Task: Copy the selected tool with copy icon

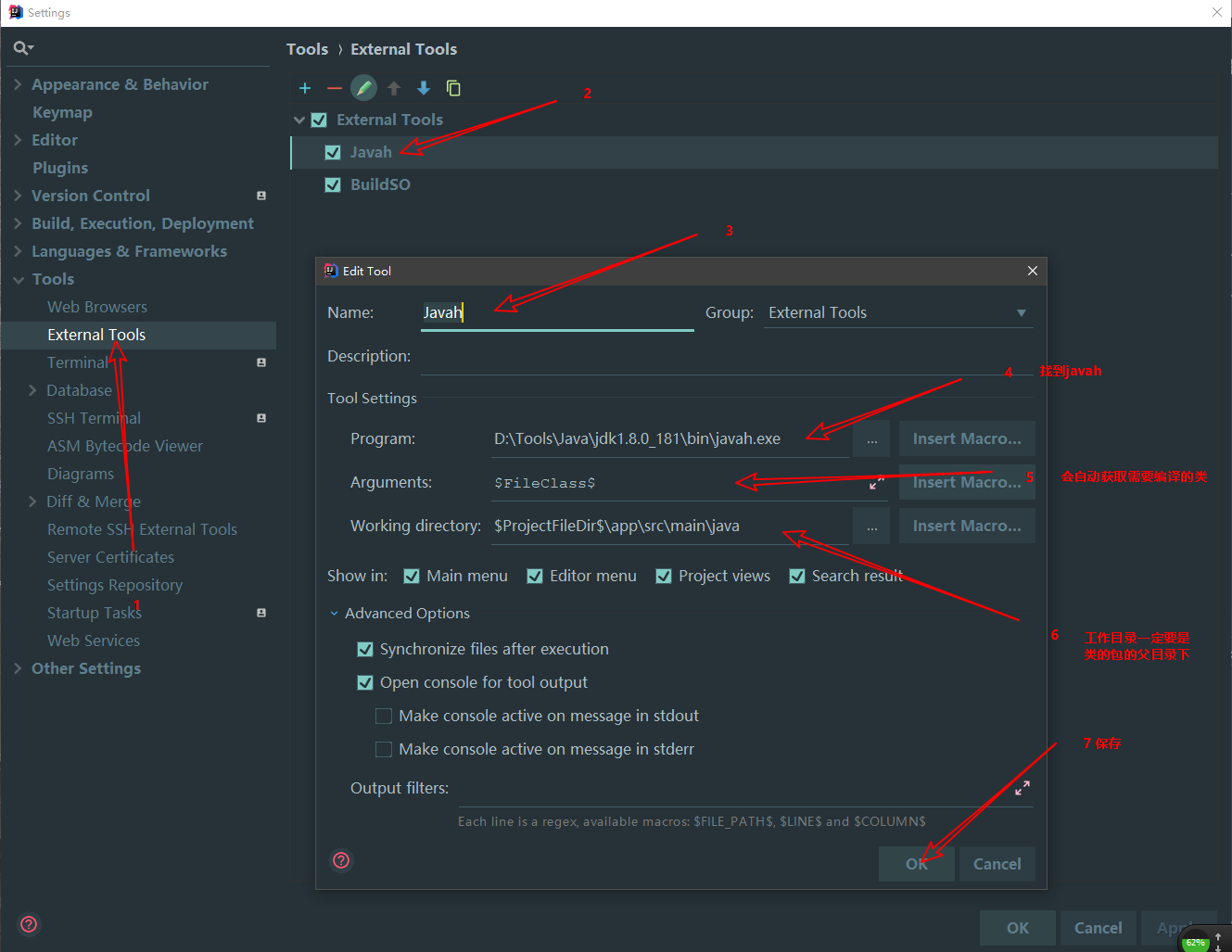Action: coord(453,88)
